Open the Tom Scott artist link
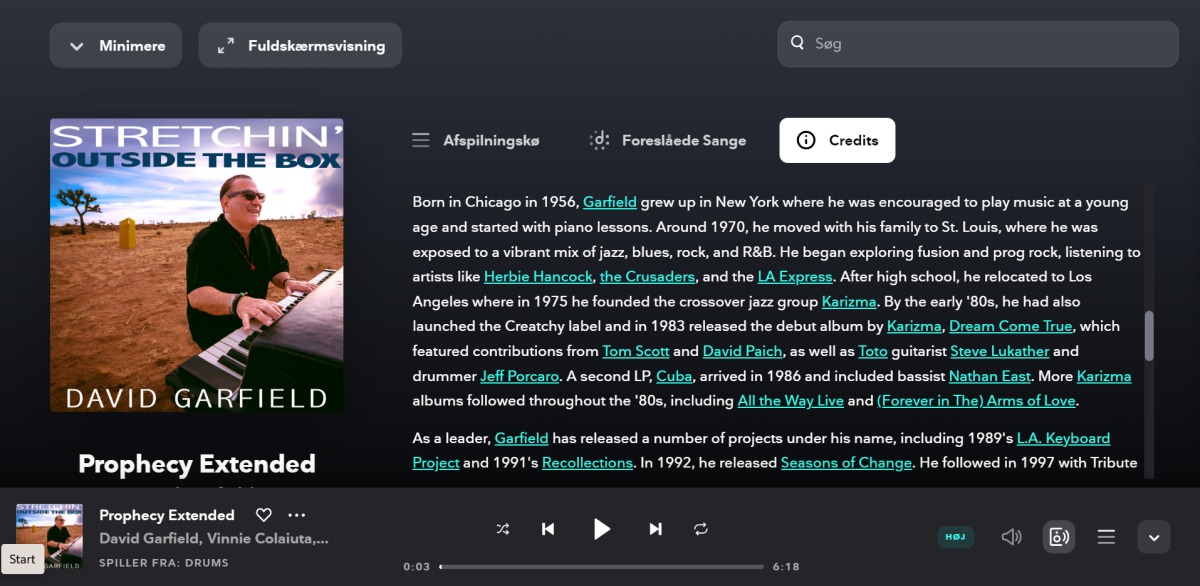The image size is (1200, 586). 636,351
